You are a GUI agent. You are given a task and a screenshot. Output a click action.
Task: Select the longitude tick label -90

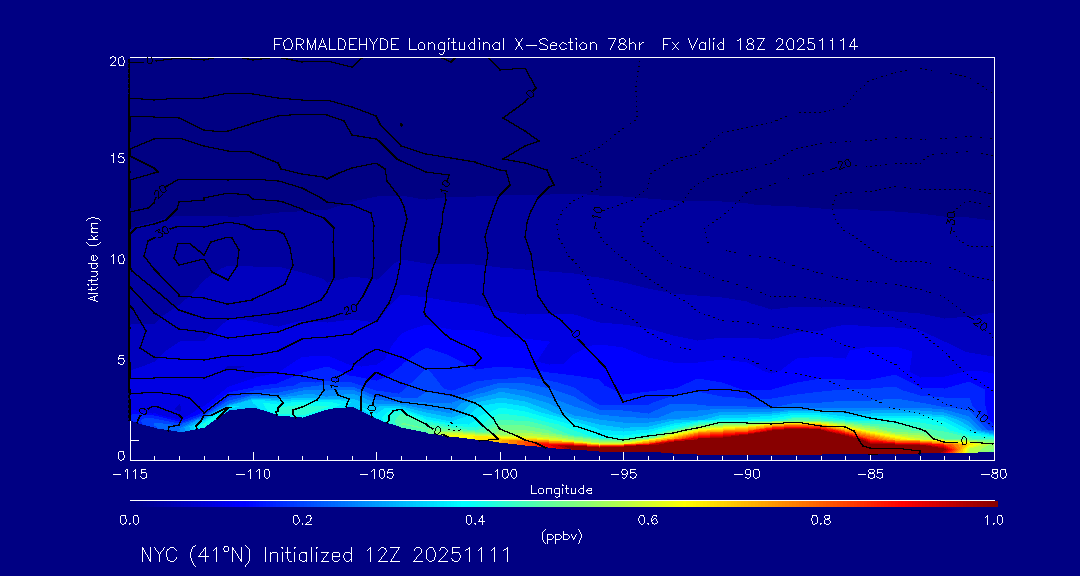[x=747, y=475]
